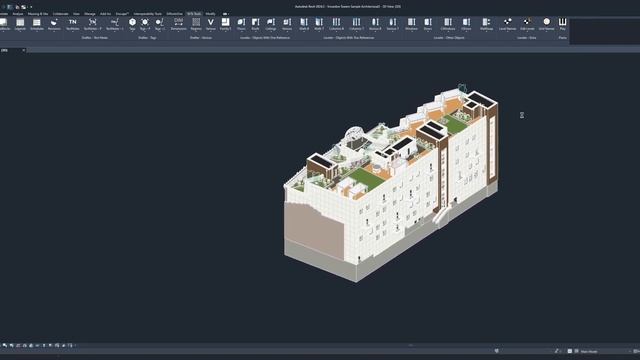
Task: Select the TextNotes - L tool
Action: tap(115, 24)
